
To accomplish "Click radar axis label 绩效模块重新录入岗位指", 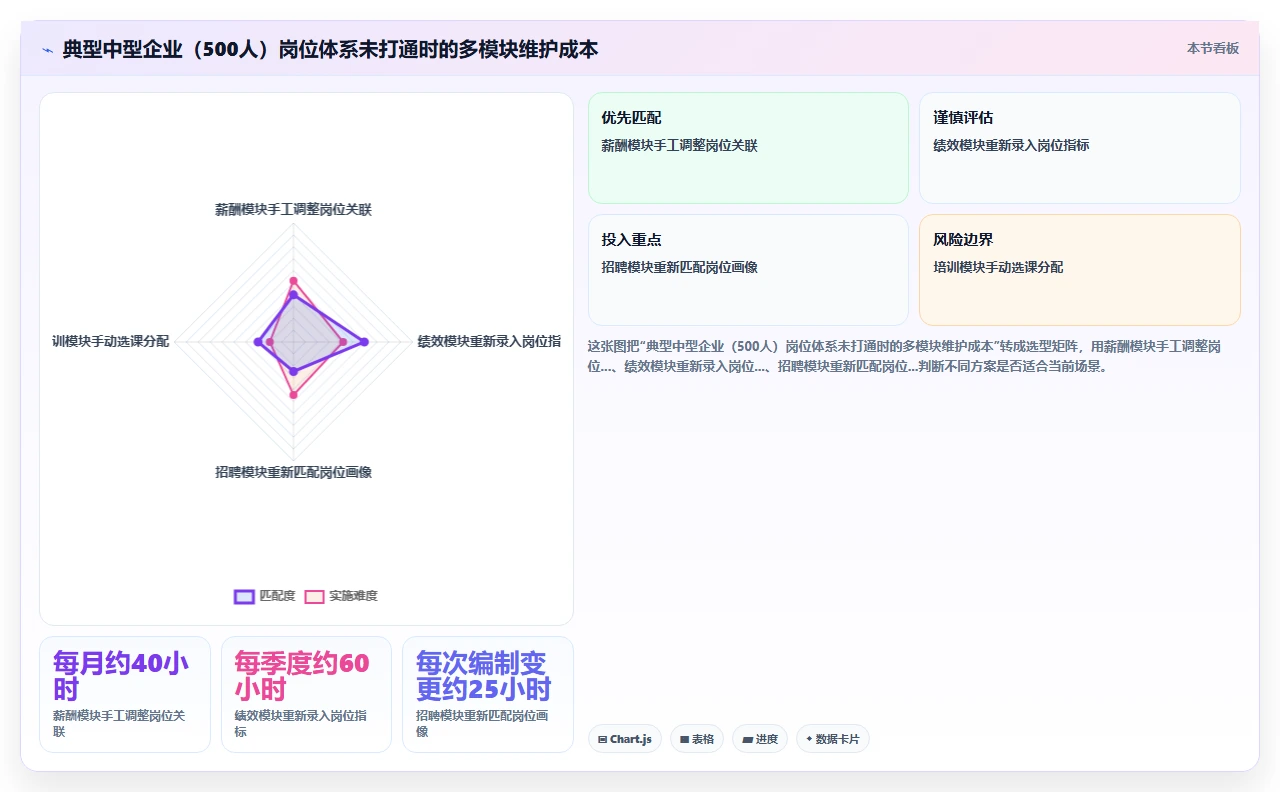I will click(x=489, y=341).
